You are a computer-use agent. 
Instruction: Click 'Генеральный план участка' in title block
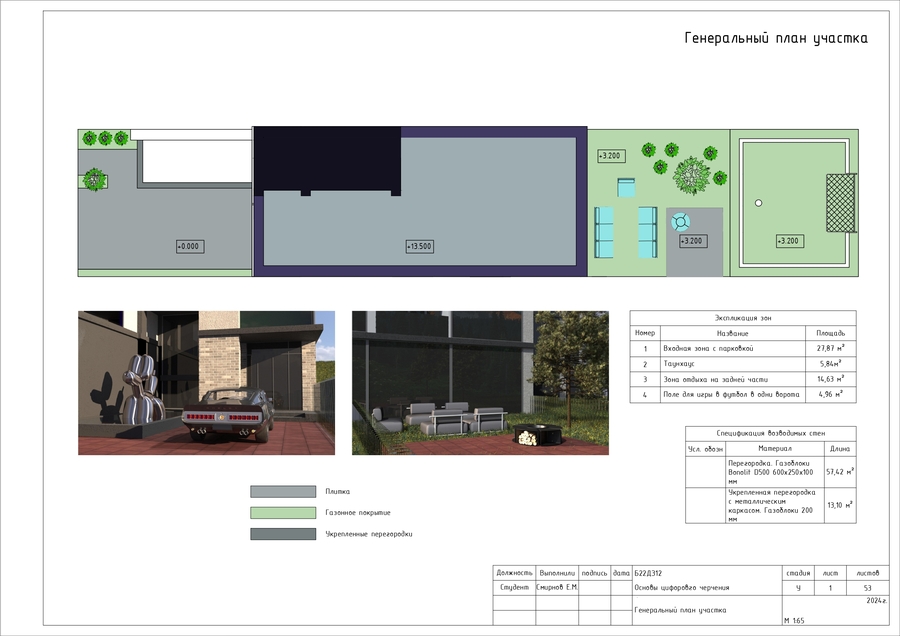(x=680, y=610)
